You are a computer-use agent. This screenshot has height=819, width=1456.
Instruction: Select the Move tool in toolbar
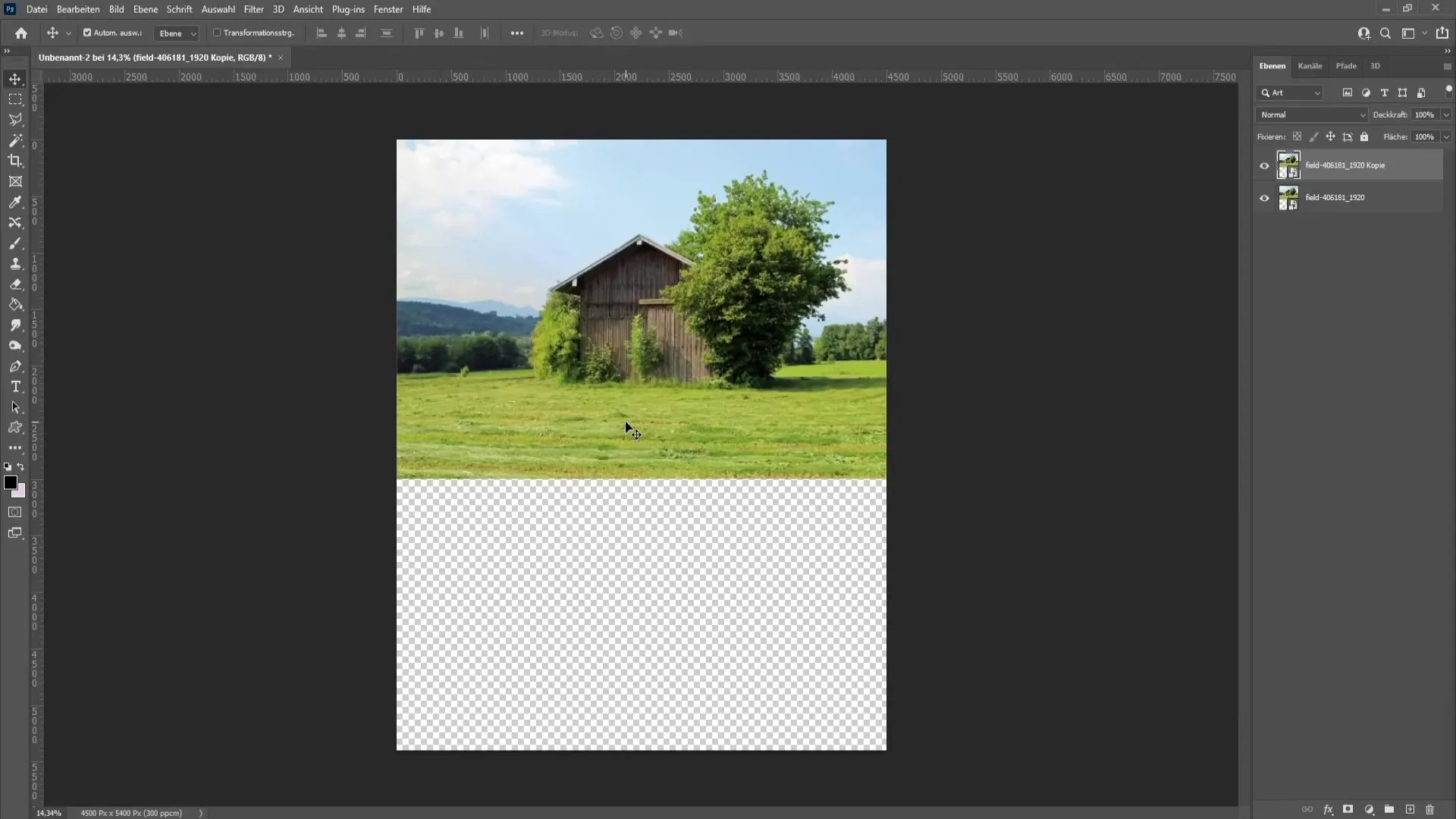[15, 77]
